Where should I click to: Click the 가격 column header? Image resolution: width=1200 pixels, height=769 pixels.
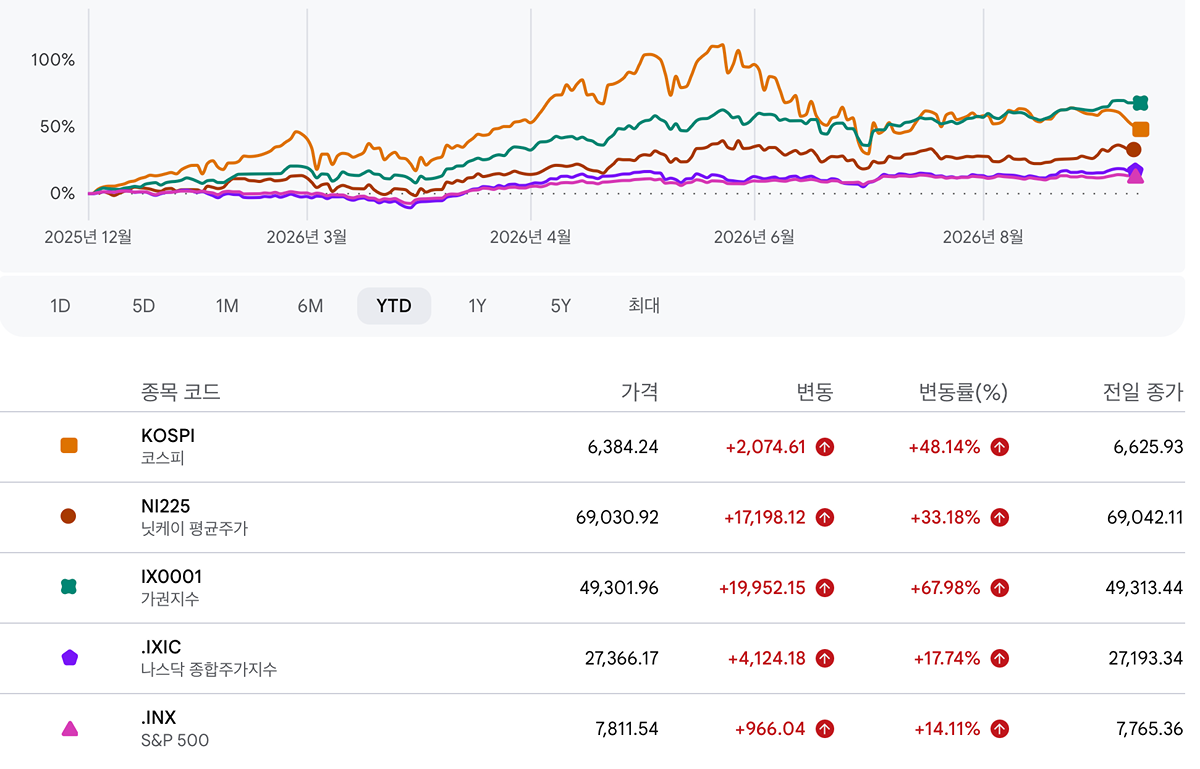pyautogui.click(x=640, y=393)
